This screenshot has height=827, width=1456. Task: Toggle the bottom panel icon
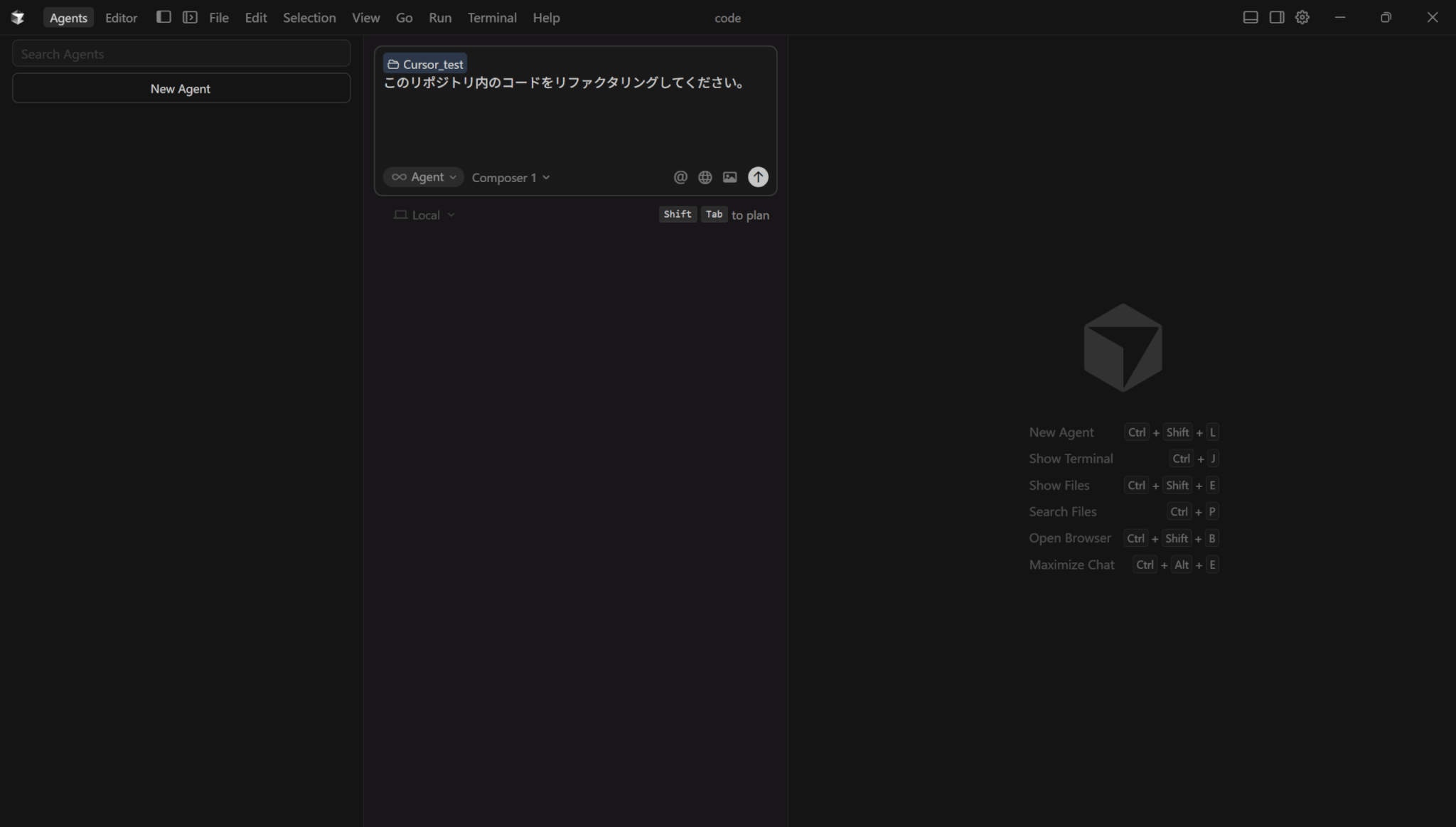[1251, 17]
